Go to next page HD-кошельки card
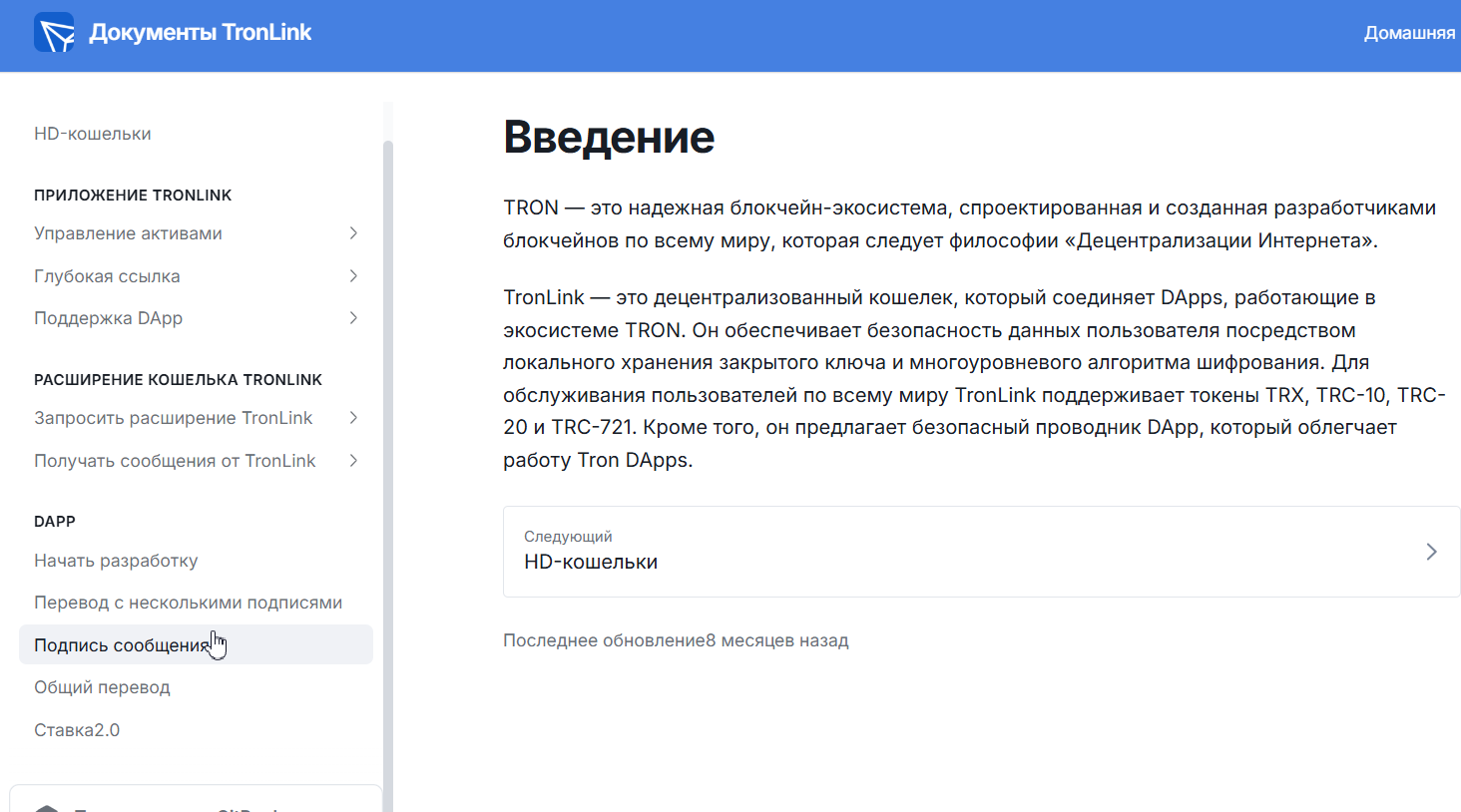Viewport: 1461px width, 812px height. tap(981, 552)
